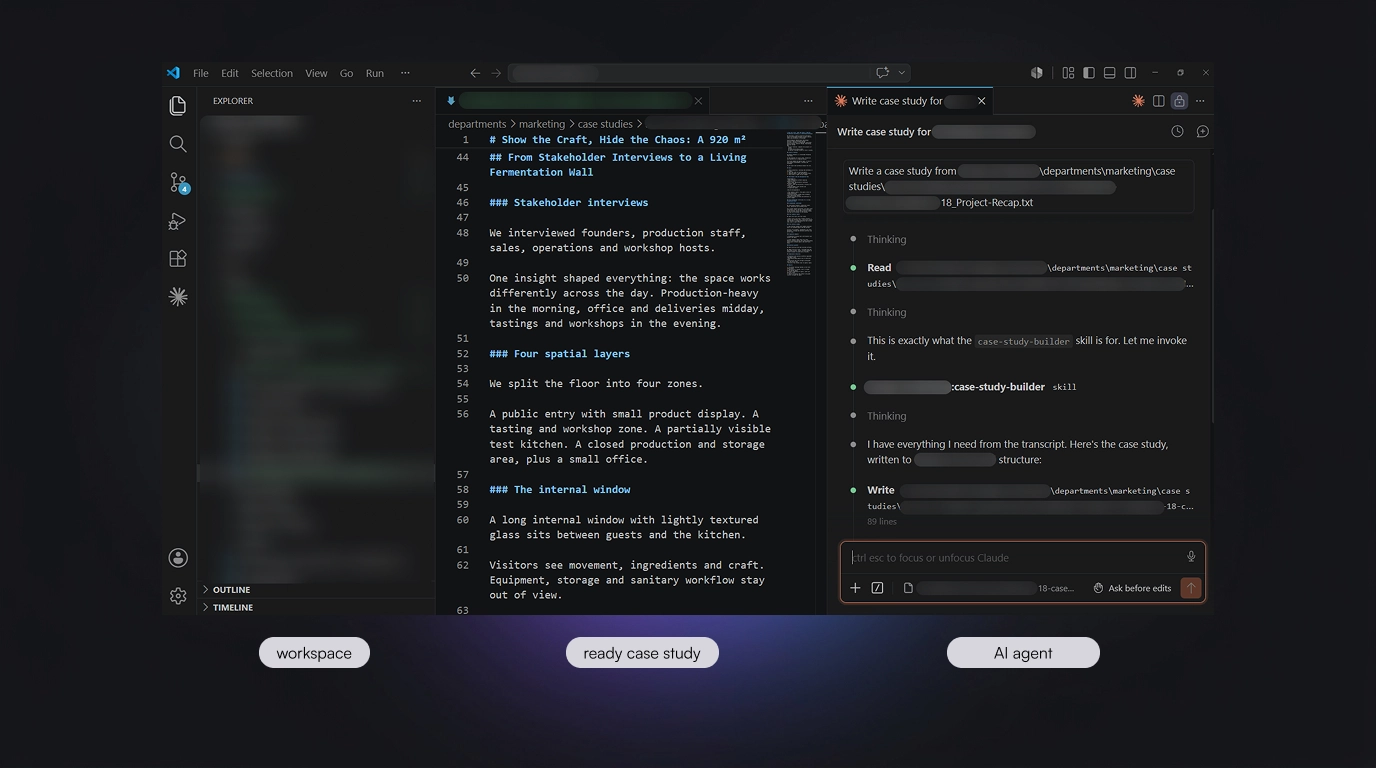Open the Go menu
This screenshot has width=1376, height=768.
point(346,73)
